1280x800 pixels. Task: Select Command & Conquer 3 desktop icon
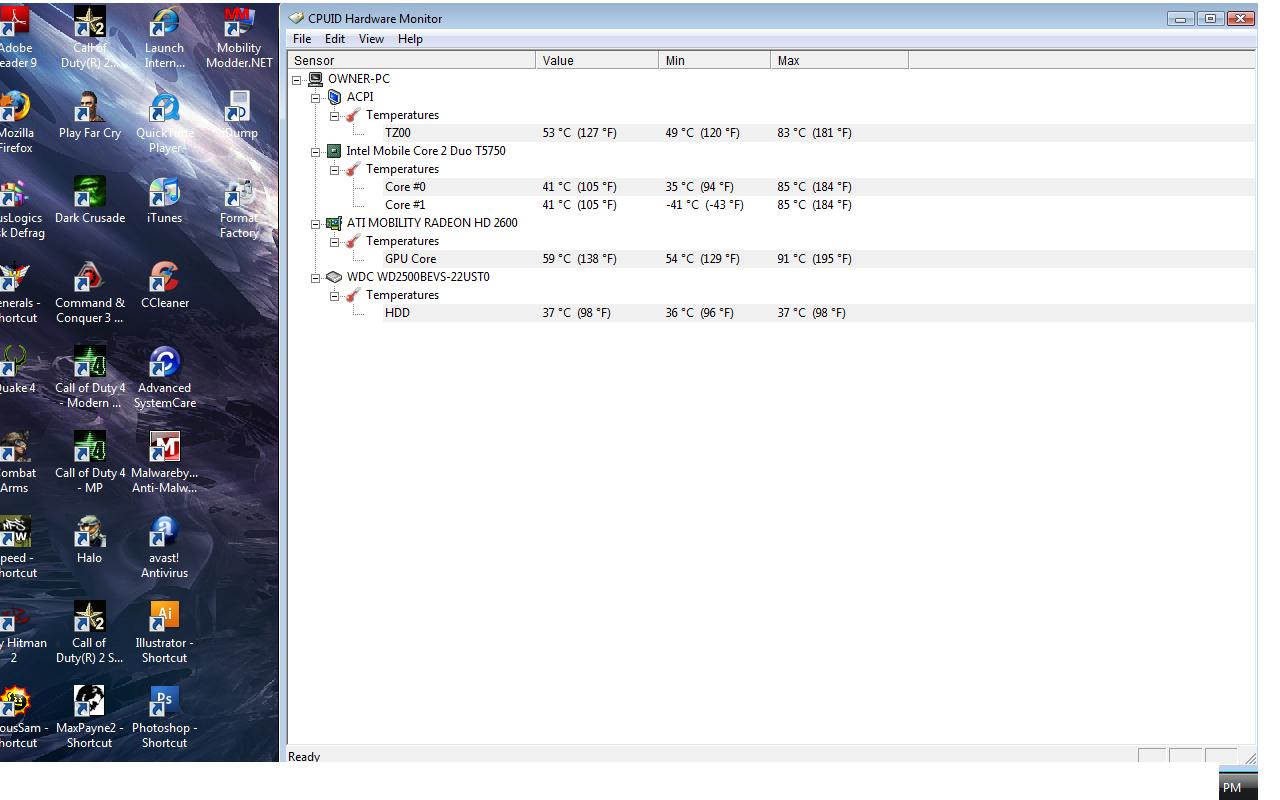point(90,293)
